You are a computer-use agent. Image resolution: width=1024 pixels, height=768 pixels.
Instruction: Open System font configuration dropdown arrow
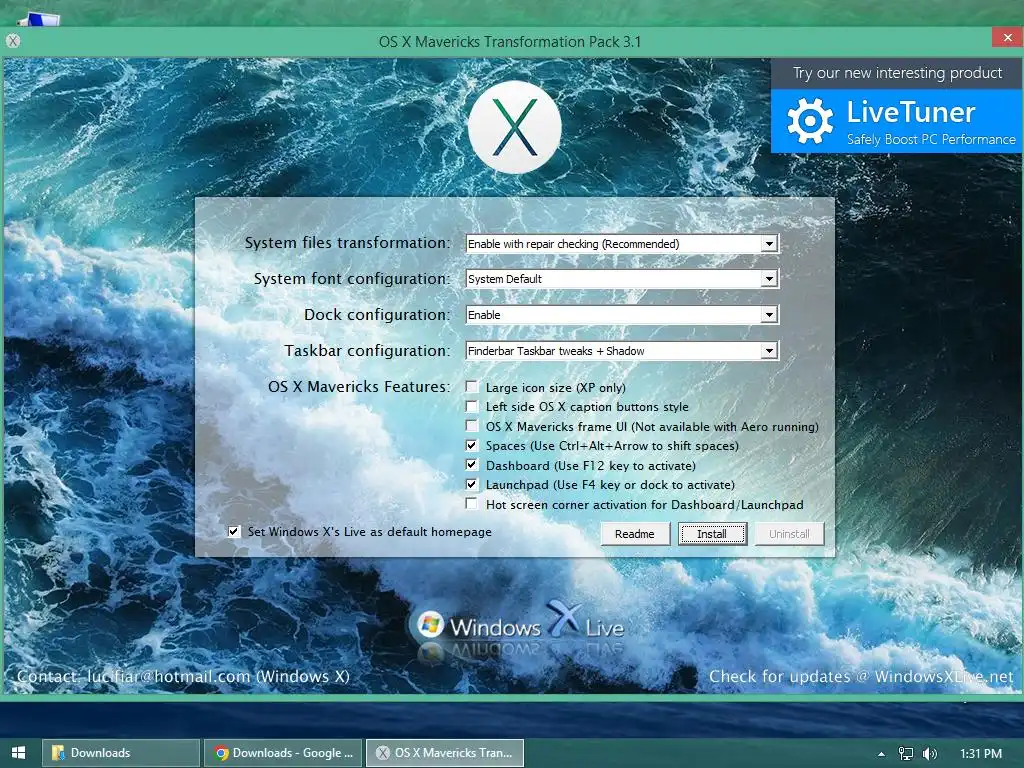[769, 279]
